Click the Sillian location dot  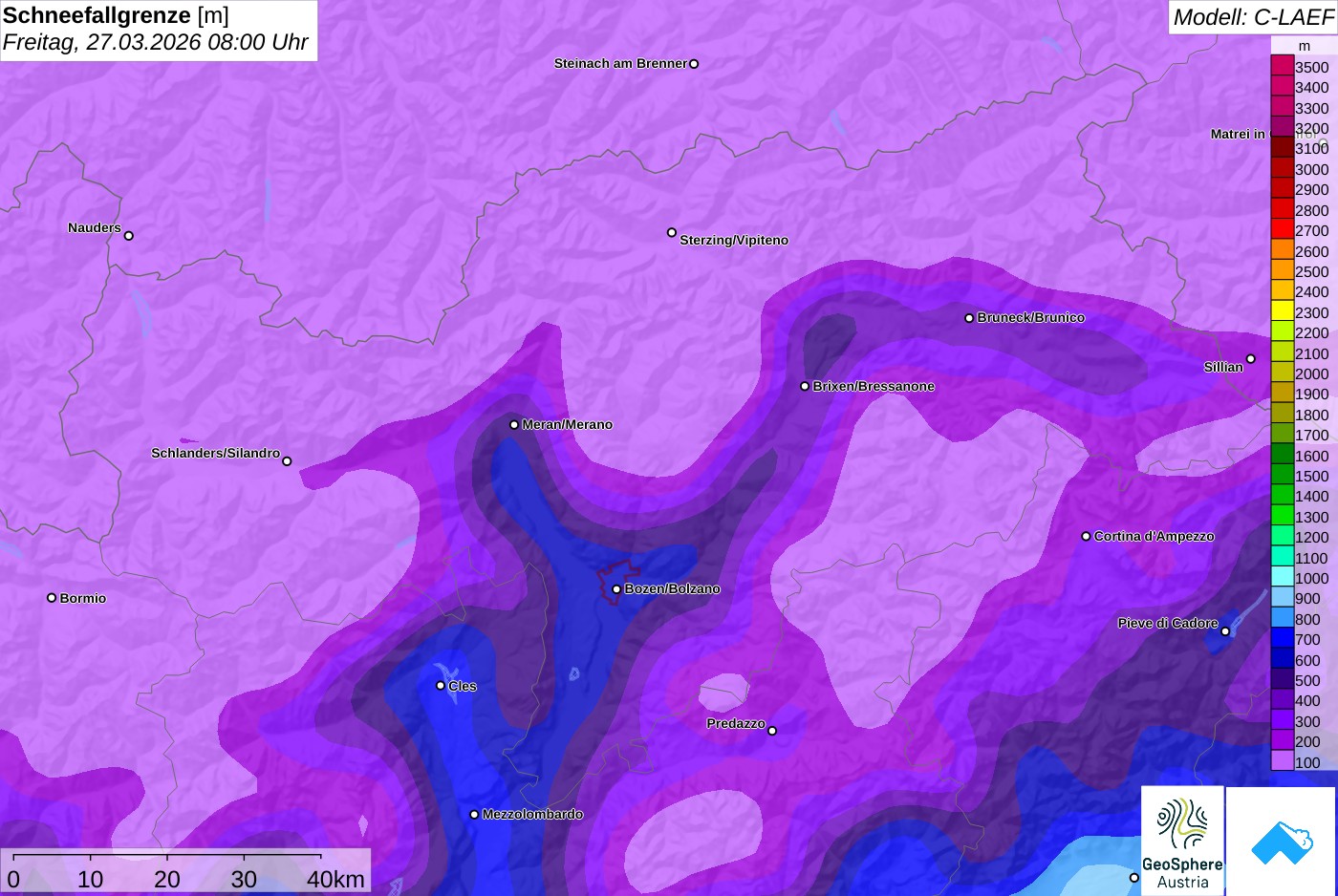tap(1251, 359)
